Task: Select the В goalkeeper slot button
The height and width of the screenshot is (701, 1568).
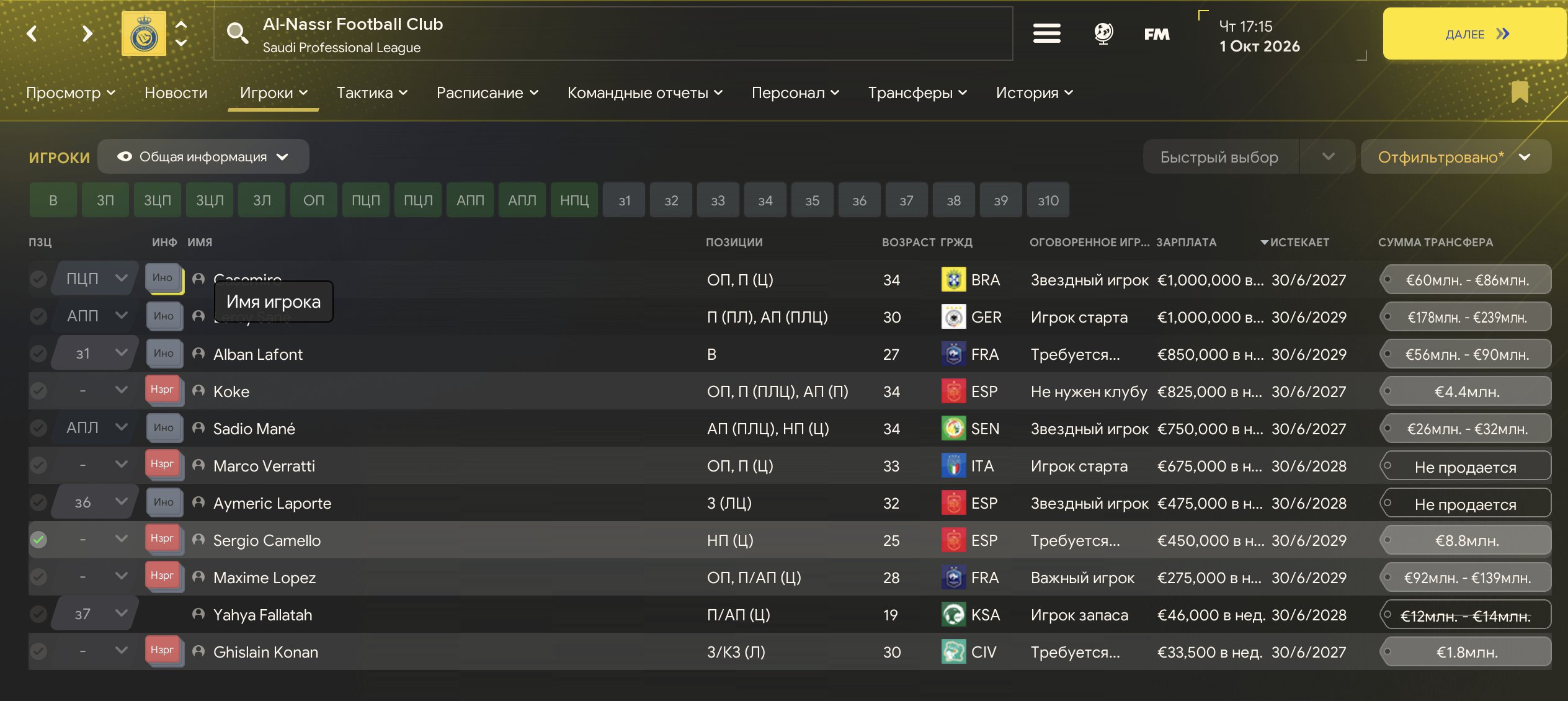Action: [x=53, y=200]
